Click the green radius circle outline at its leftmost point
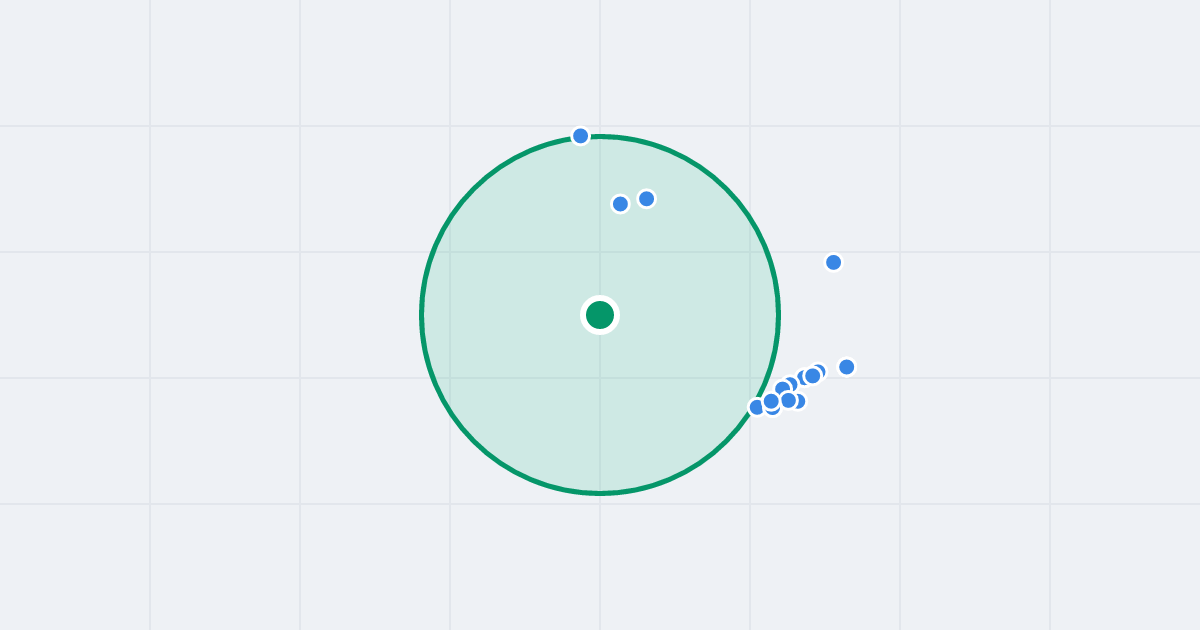1200x630 pixels. 422,315
